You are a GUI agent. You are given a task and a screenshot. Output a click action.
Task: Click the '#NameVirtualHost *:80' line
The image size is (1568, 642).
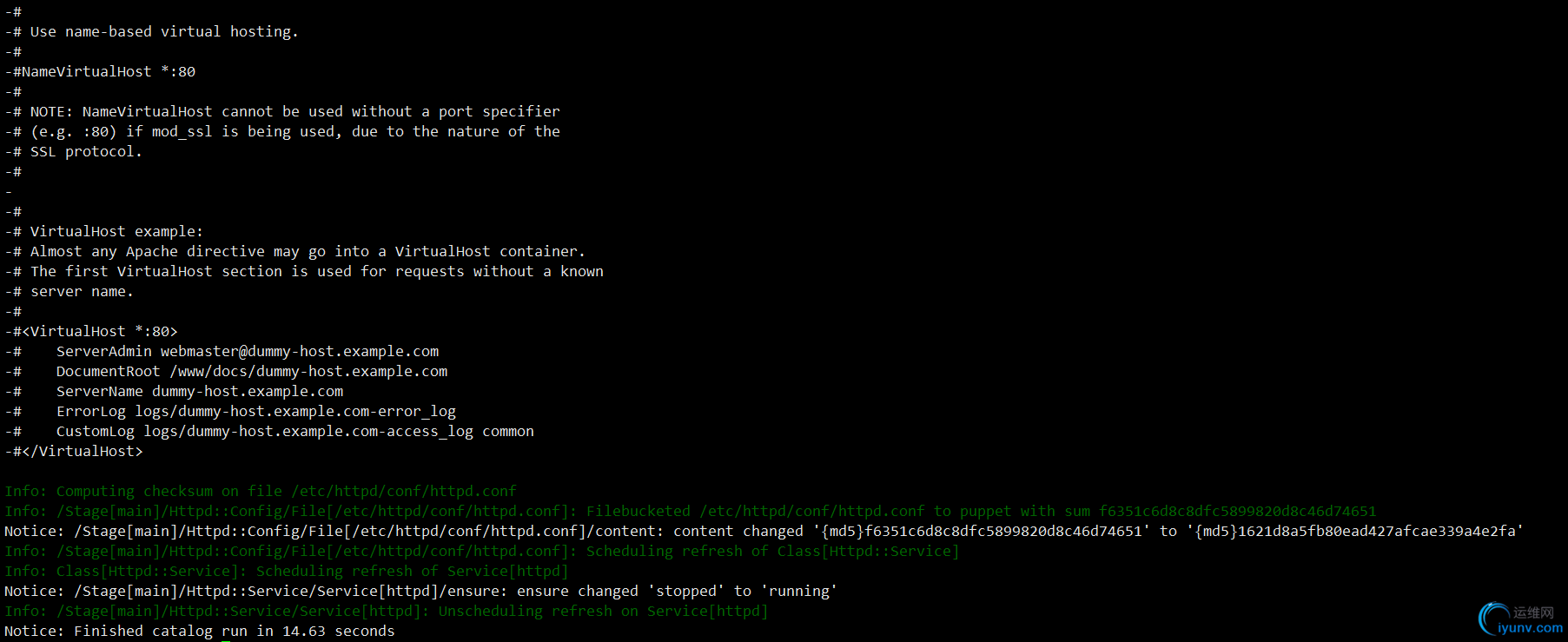pos(104,72)
